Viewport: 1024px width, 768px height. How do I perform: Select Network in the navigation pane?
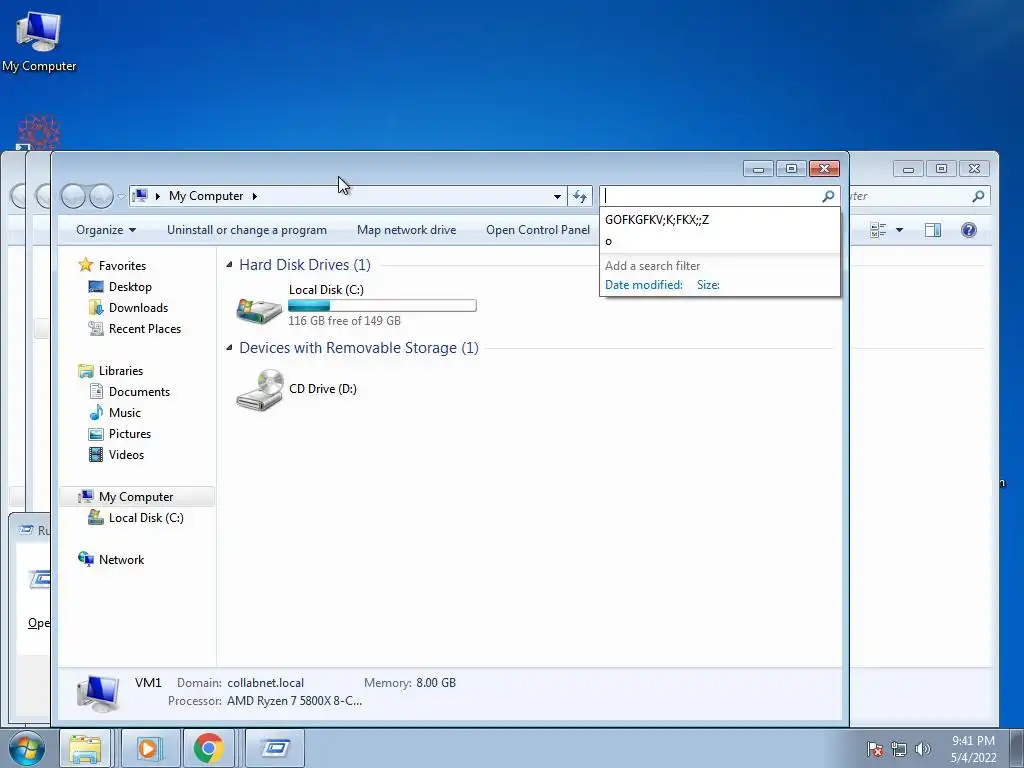(121, 559)
